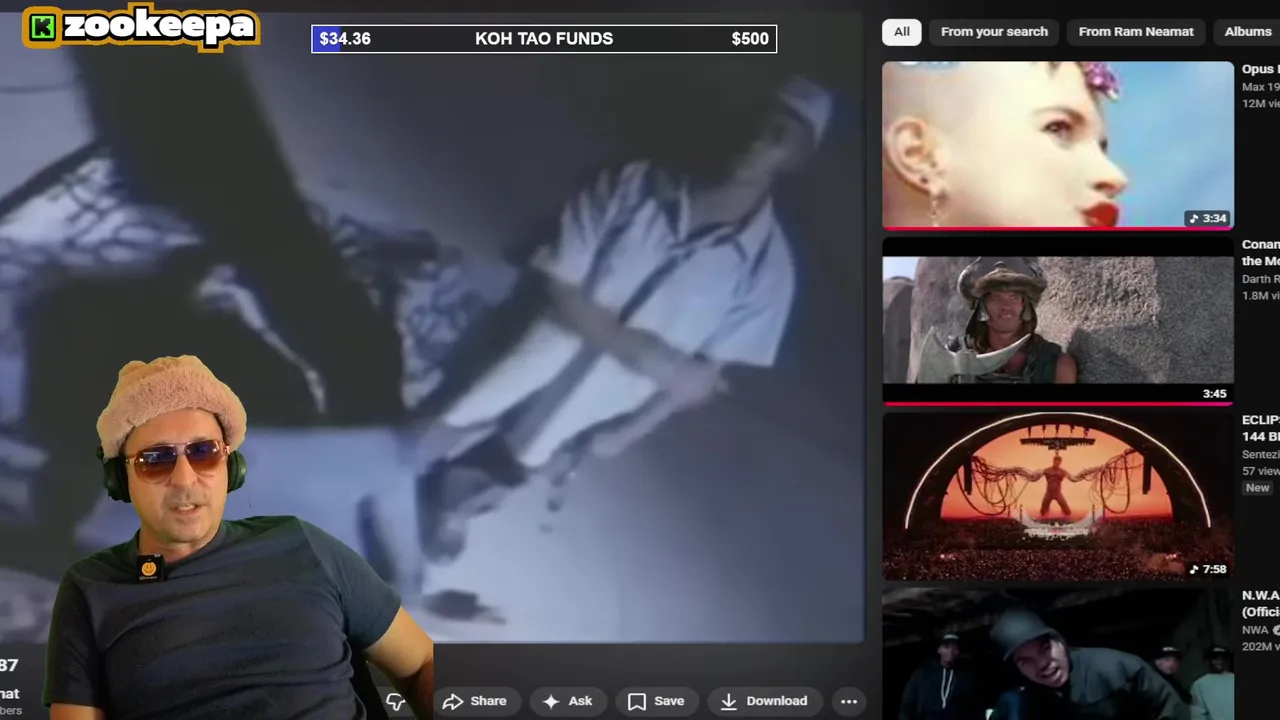Click the 3:45 duration badge
Image resolution: width=1280 pixels, height=720 pixels.
point(1214,394)
